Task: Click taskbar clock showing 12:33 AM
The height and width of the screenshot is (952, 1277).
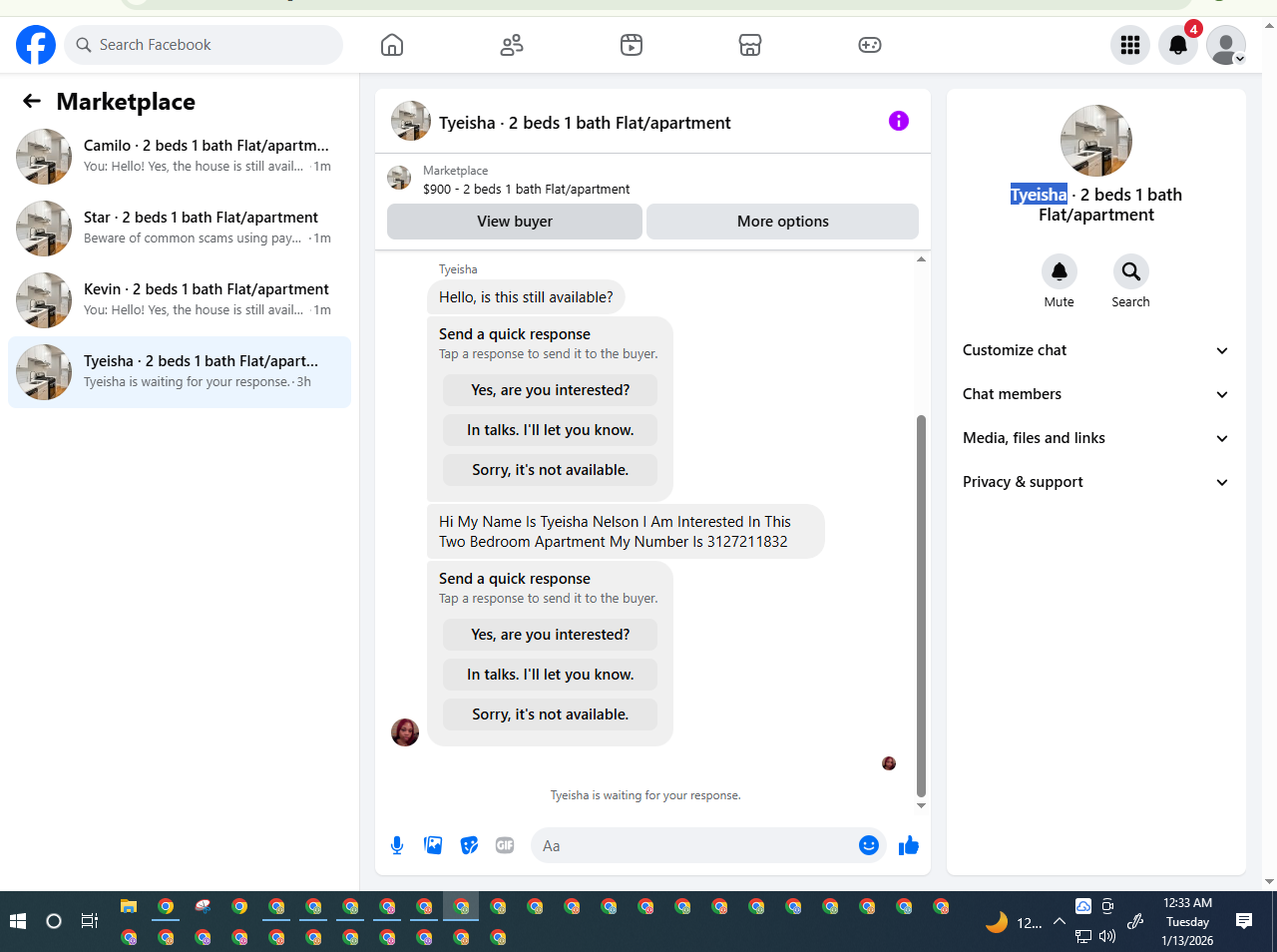Action: coord(1187,921)
